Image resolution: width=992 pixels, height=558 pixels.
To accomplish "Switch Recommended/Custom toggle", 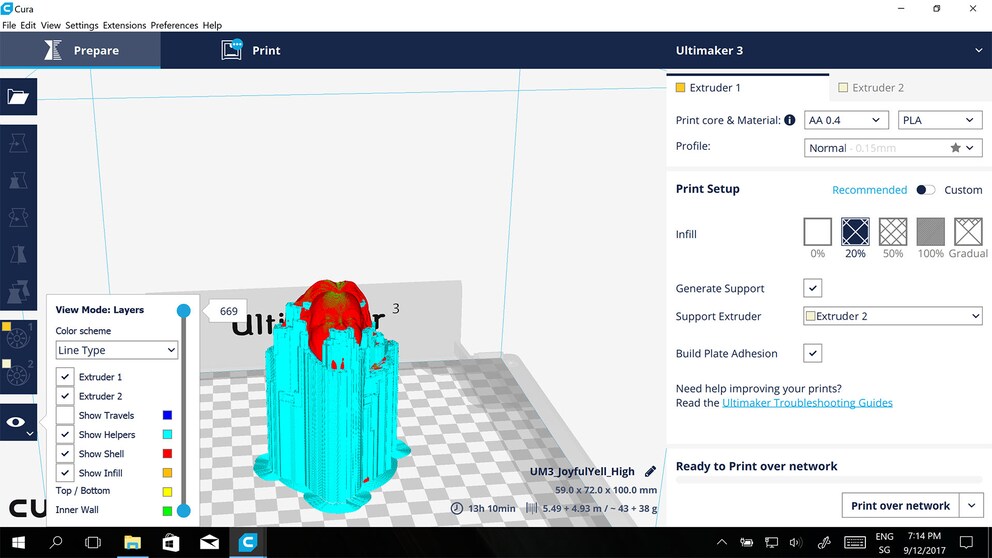I will pyautogui.click(x=926, y=190).
